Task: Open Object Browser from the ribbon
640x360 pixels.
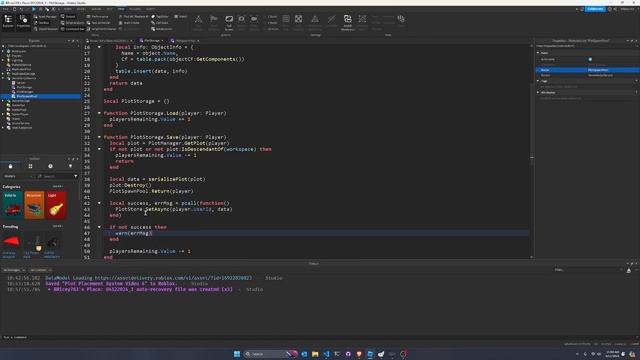Action: coord(46,29)
